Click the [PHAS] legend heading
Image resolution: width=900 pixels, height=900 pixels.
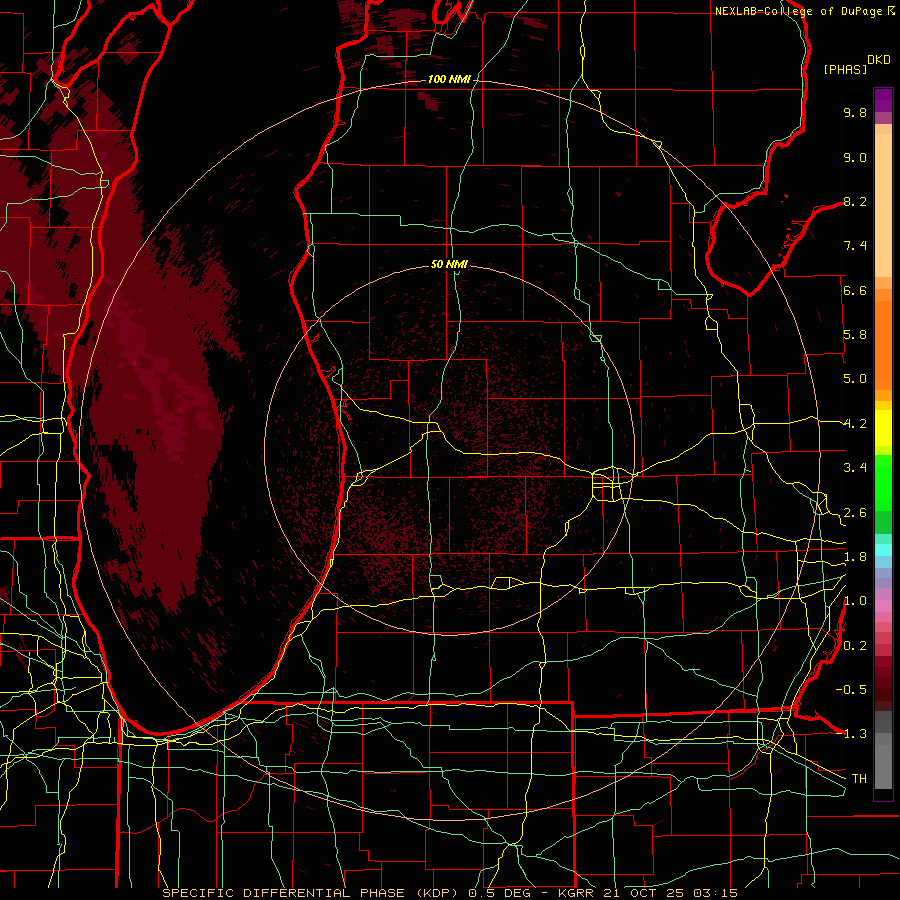[x=845, y=69]
